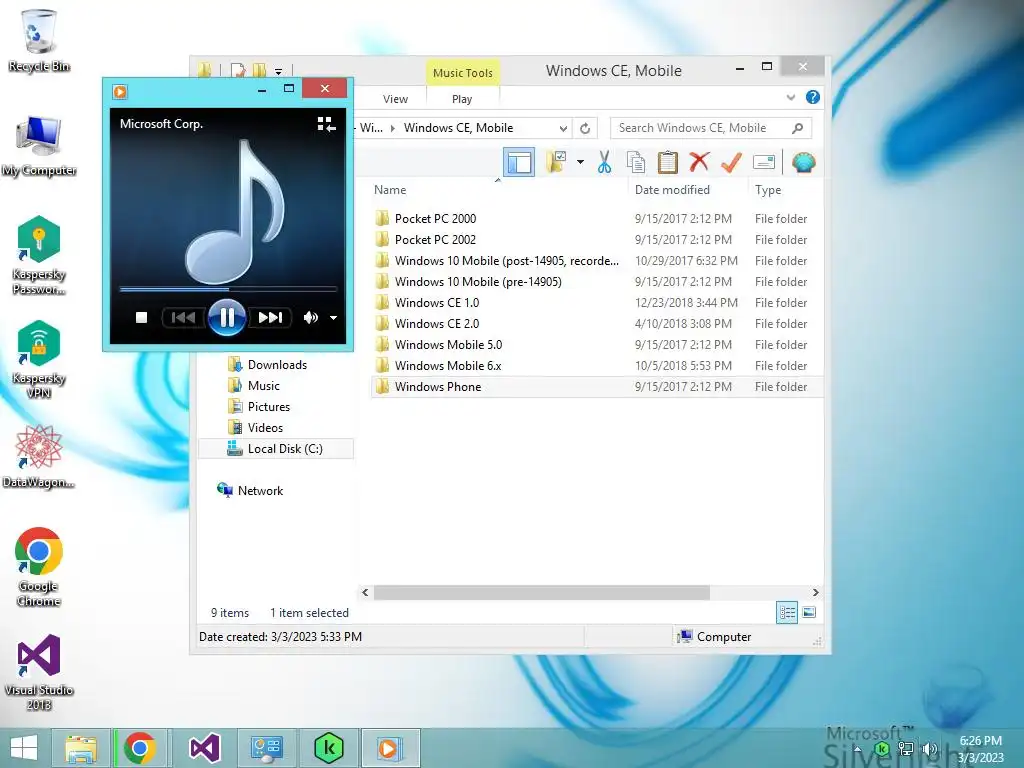
Task: Open Control Panel icon on the taskbar
Action: click(x=266, y=748)
